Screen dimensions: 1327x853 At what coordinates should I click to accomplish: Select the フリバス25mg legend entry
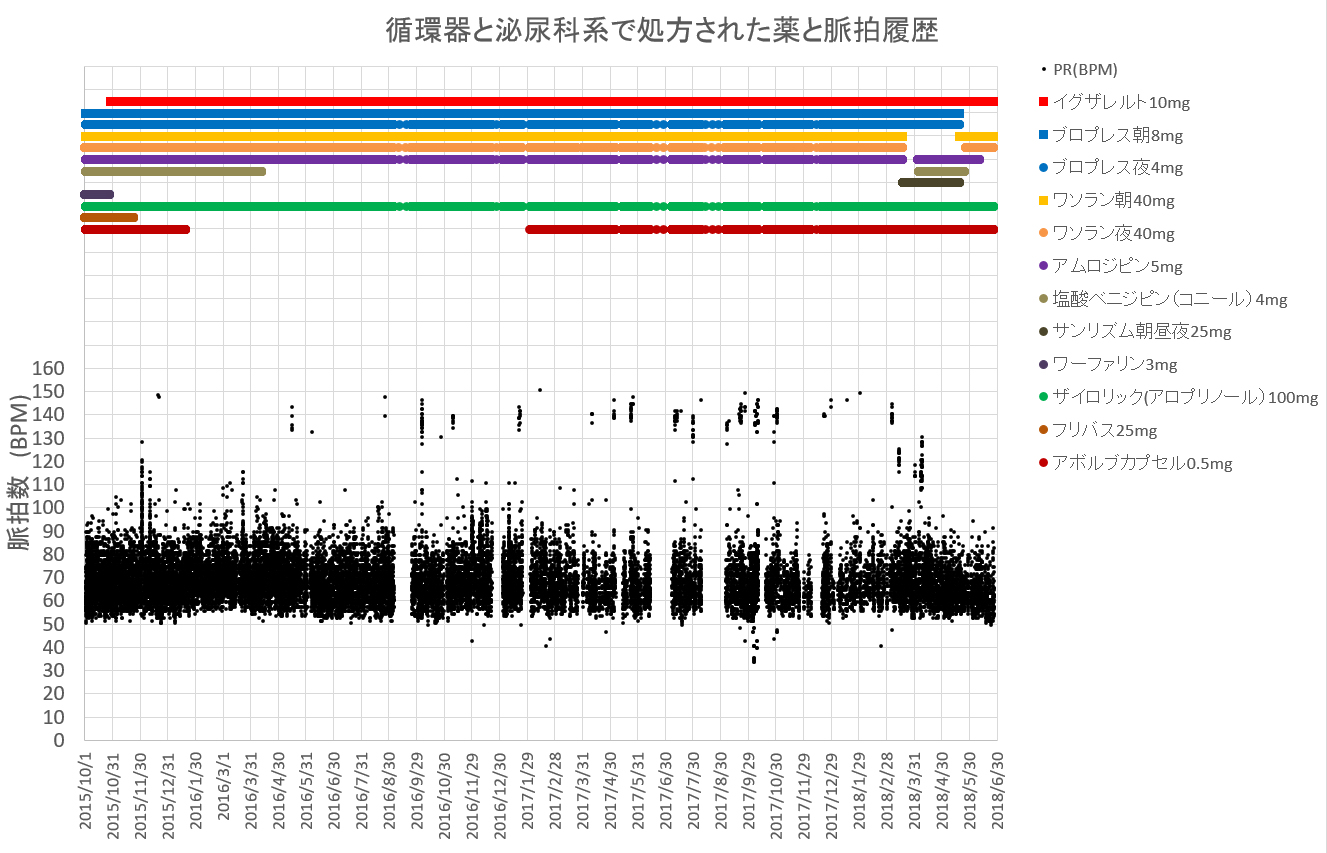point(1105,431)
